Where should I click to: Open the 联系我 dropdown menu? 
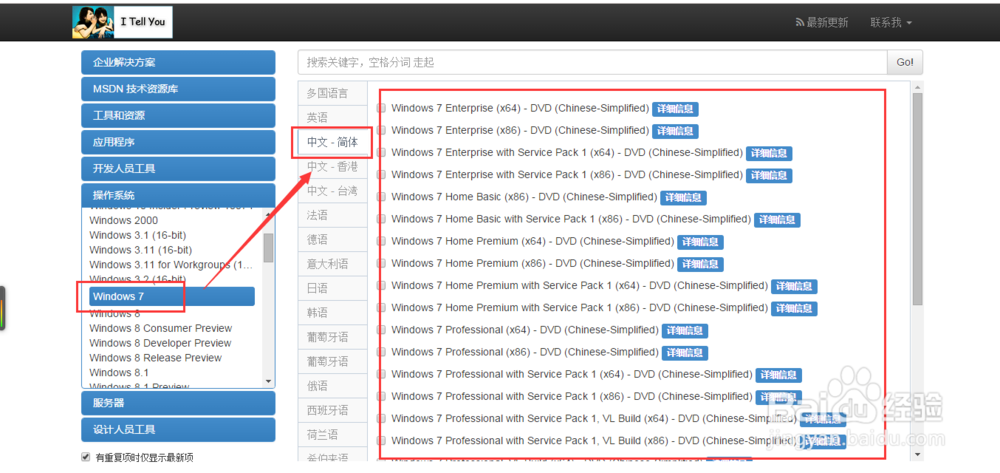coord(891,22)
